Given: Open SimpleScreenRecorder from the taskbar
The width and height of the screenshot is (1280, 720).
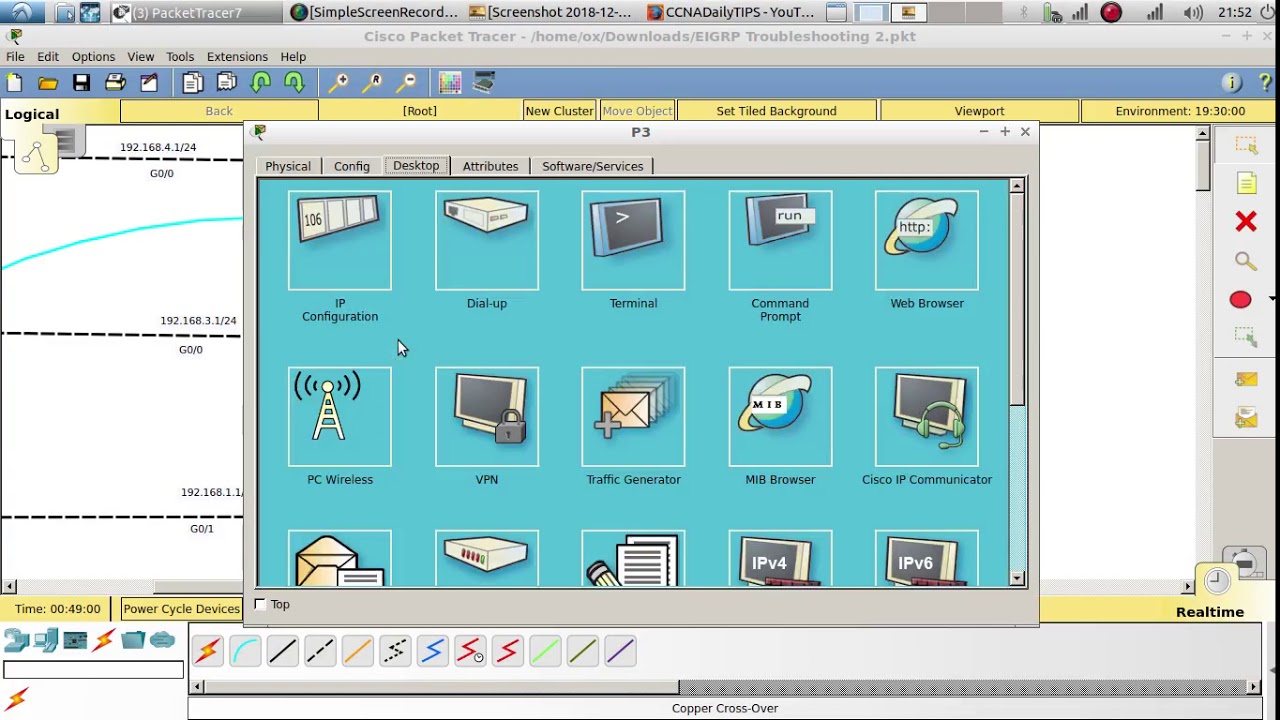Looking at the screenshot, I should click(x=373, y=13).
